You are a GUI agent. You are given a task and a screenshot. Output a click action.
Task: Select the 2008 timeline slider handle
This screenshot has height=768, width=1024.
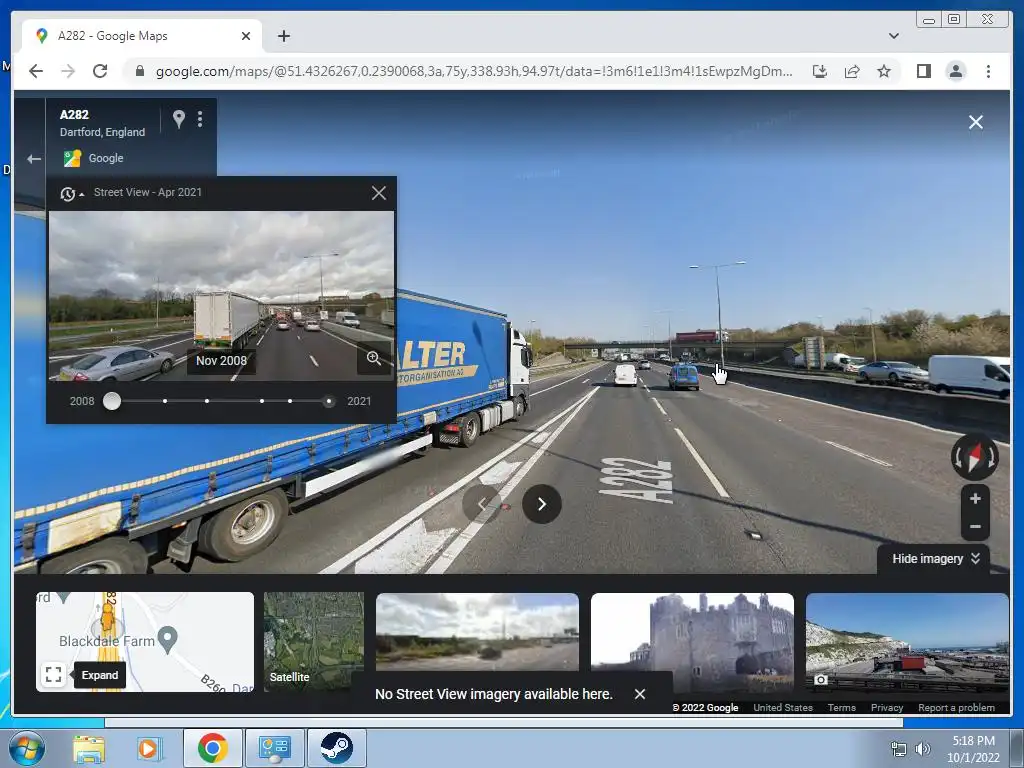pos(112,401)
